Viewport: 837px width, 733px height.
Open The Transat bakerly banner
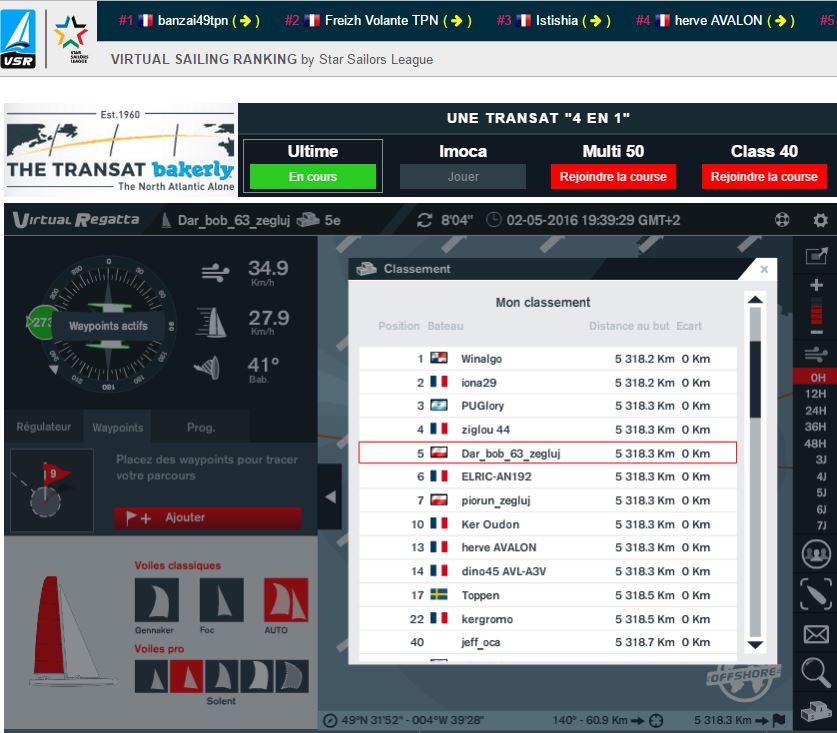[x=121, y=150]
